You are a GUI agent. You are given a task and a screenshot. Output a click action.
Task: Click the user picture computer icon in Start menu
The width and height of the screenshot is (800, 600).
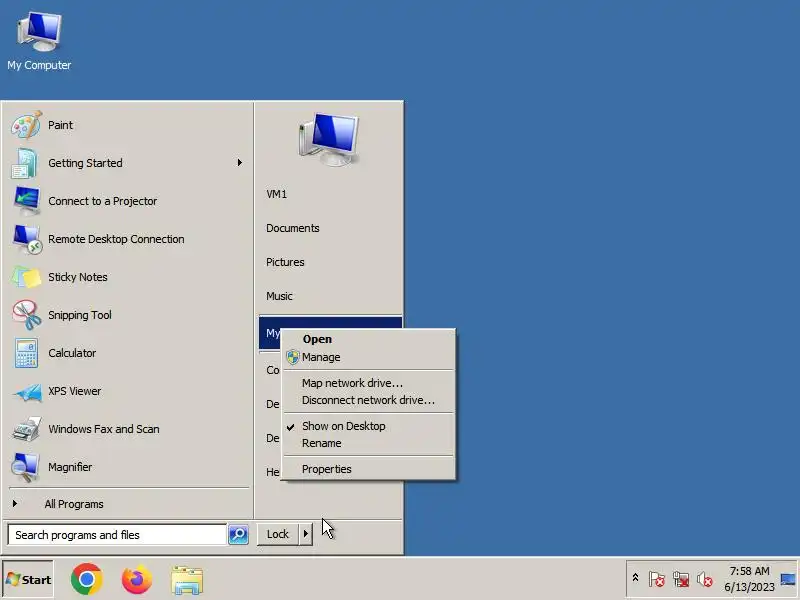(329, 139)
